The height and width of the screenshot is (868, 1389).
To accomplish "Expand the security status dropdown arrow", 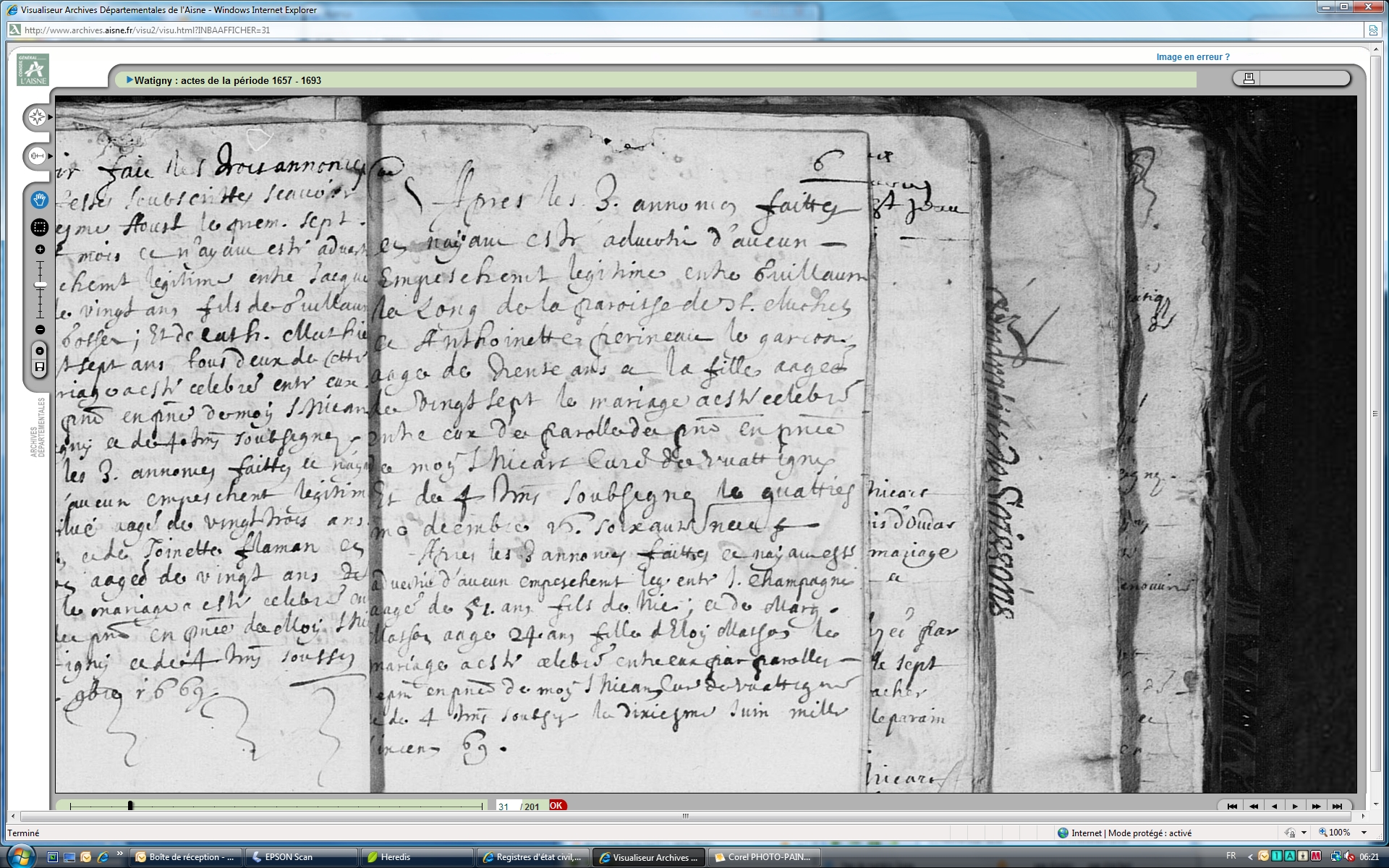I will (1304, 833).
